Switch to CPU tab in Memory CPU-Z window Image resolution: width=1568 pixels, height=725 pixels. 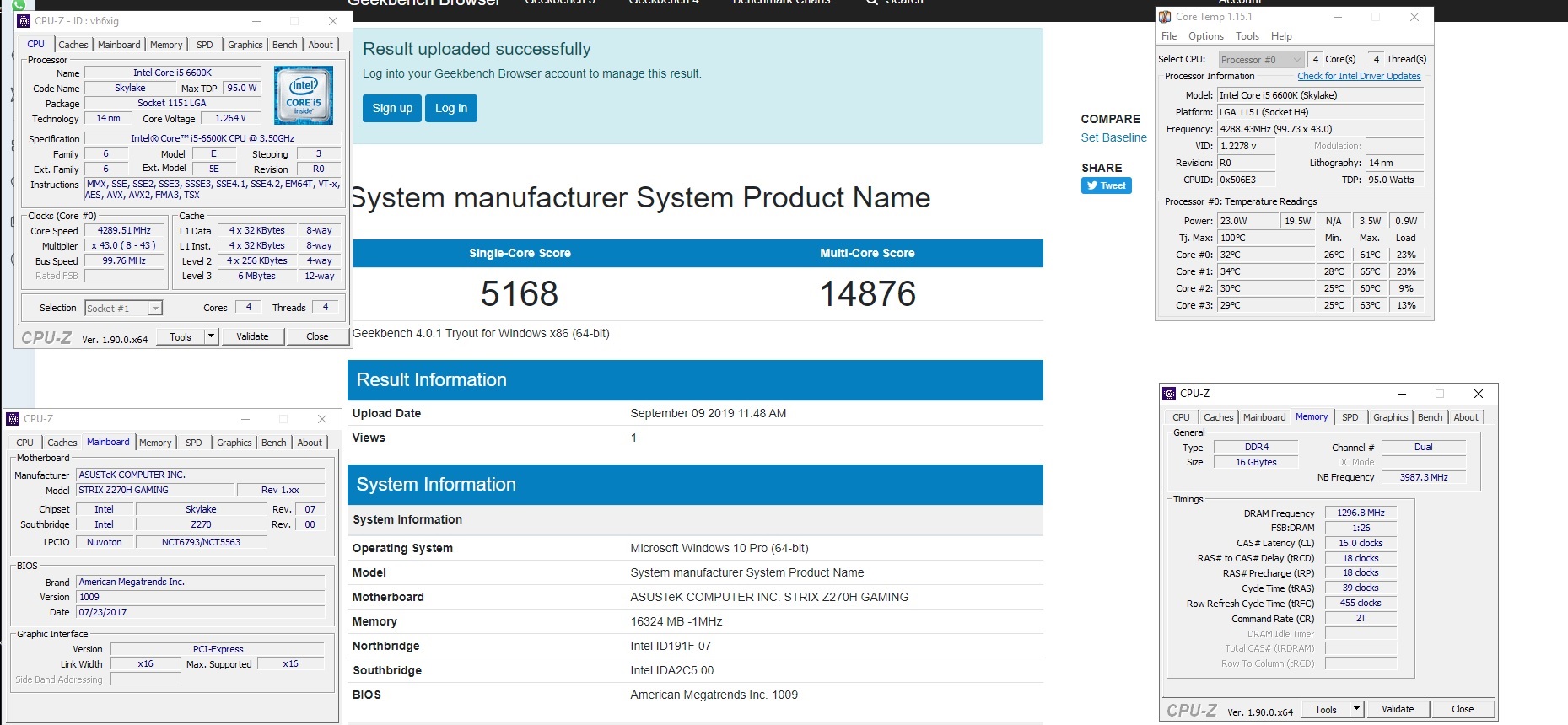(1182, 417)
